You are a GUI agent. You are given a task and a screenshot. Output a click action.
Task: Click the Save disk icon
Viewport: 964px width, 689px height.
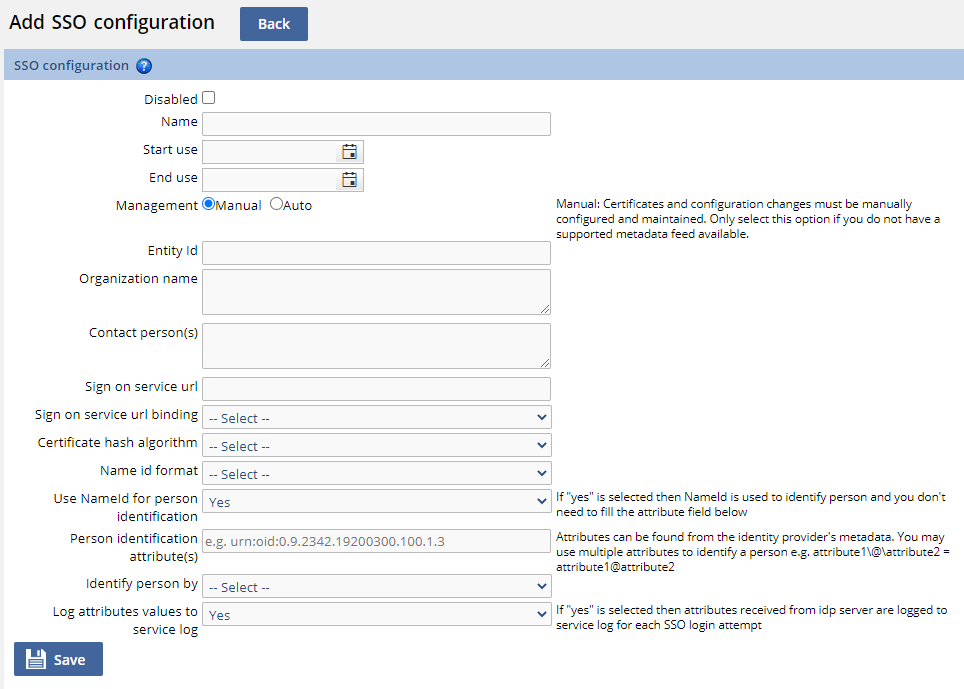(x=37, y=658)
